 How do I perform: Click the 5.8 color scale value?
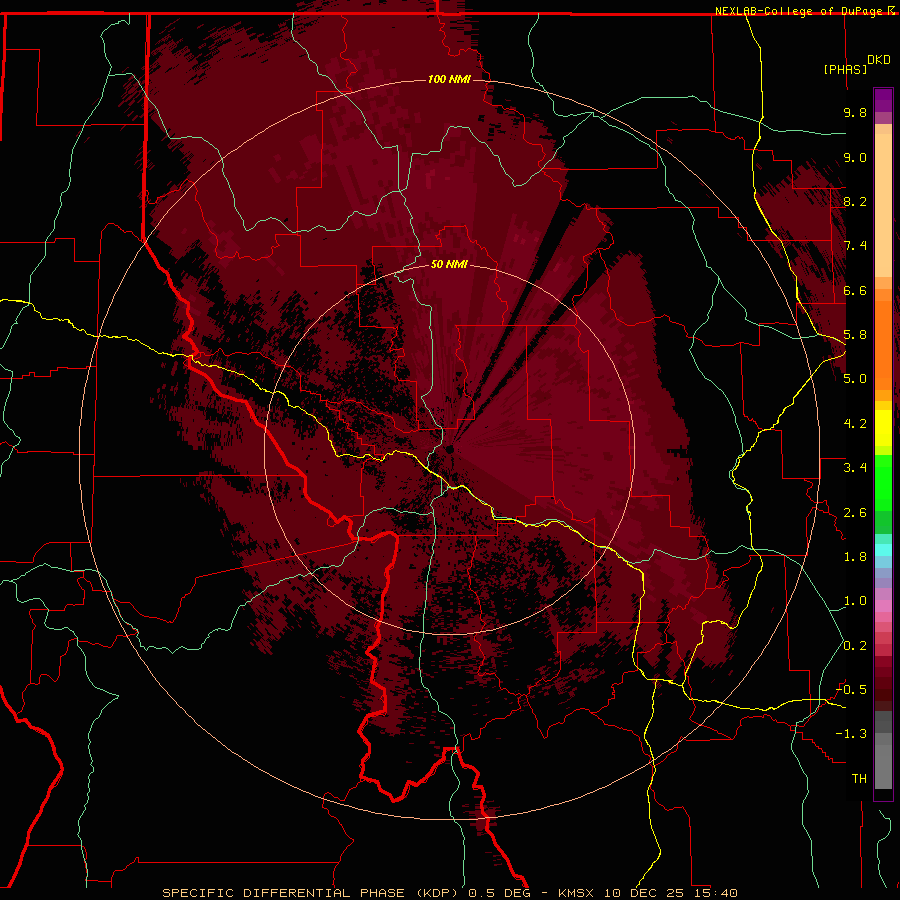pos(855,335)
